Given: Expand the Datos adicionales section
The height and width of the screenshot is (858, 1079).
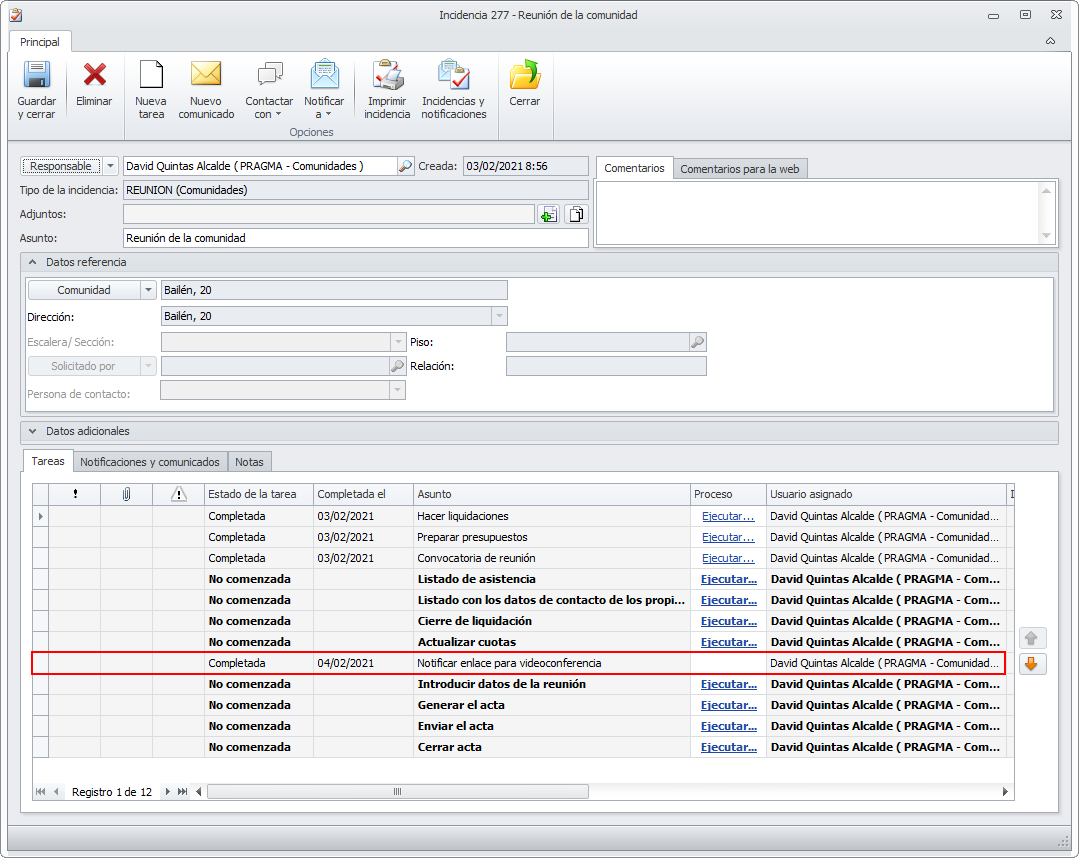Looking at the screenshot, I should coord(32,432).
